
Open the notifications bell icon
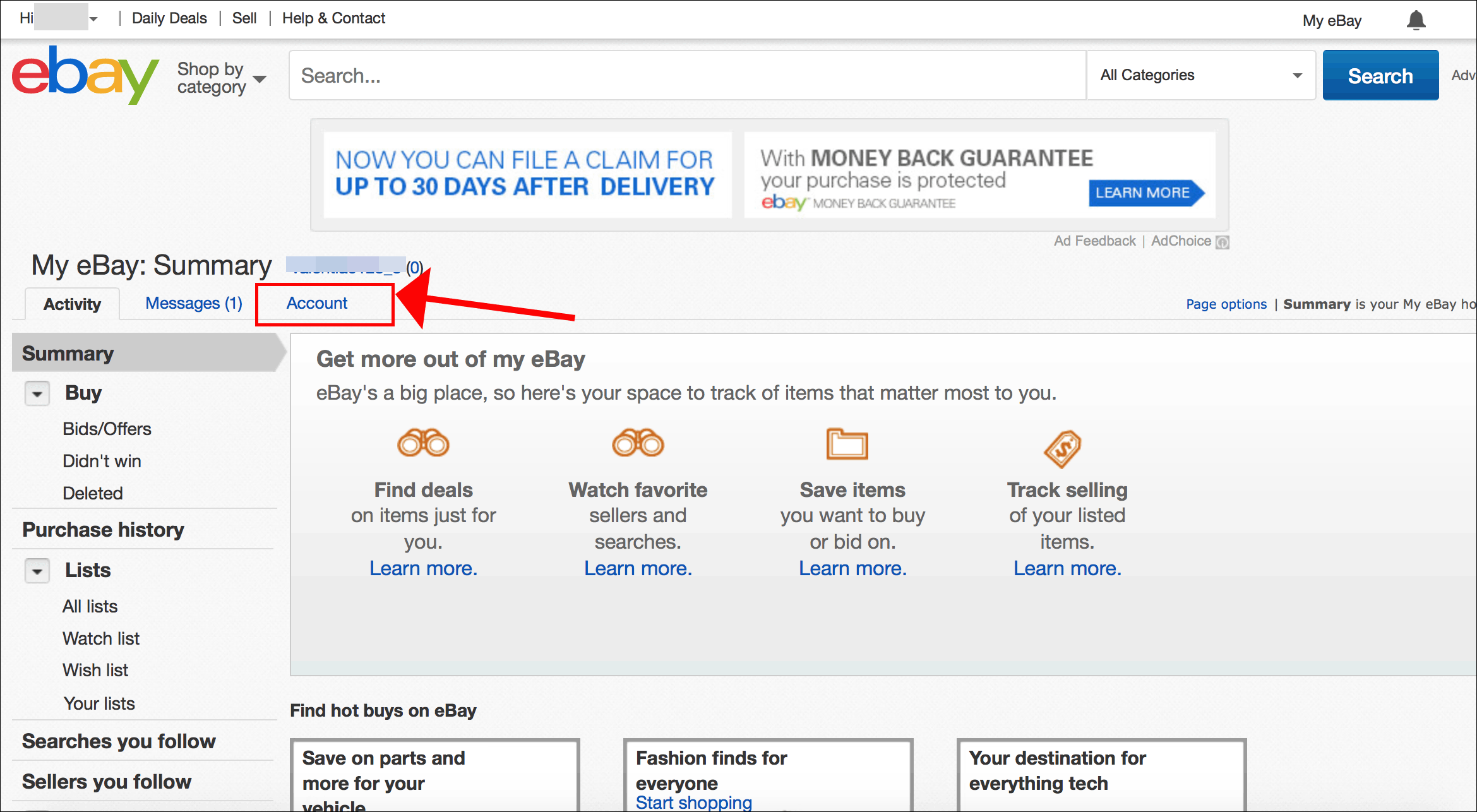click(1416, 20)
